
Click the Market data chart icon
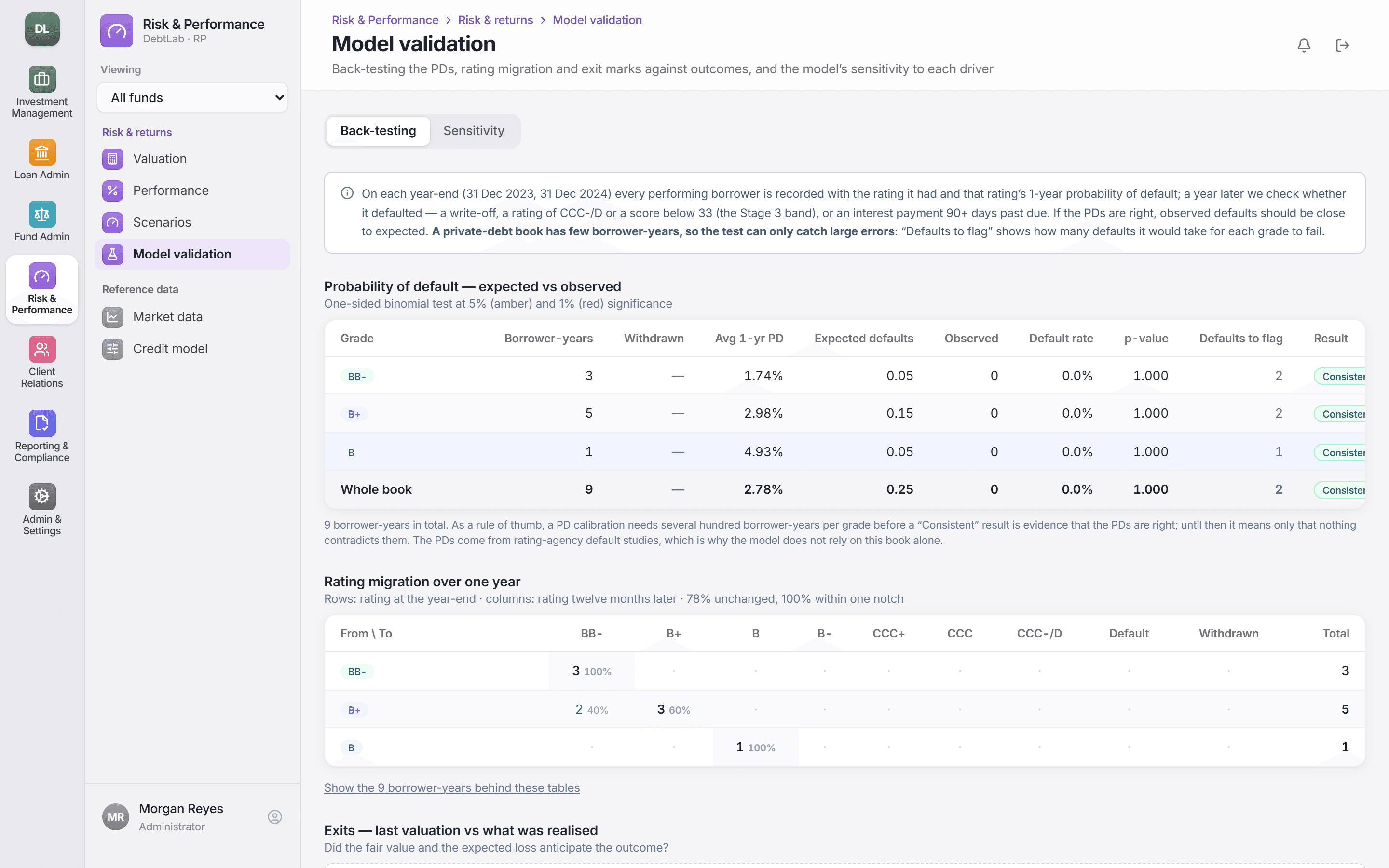pyautogui.click(x=112, y=317)
